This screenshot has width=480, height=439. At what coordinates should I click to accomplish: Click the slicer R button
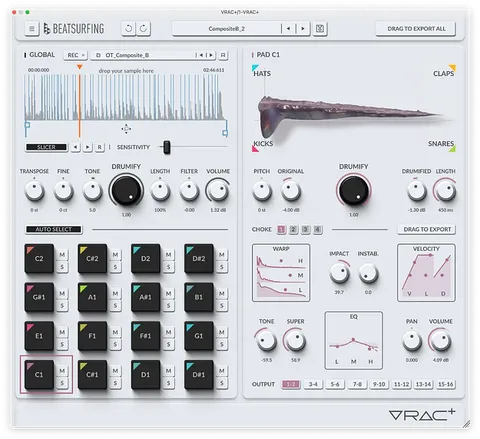point(99,147)
